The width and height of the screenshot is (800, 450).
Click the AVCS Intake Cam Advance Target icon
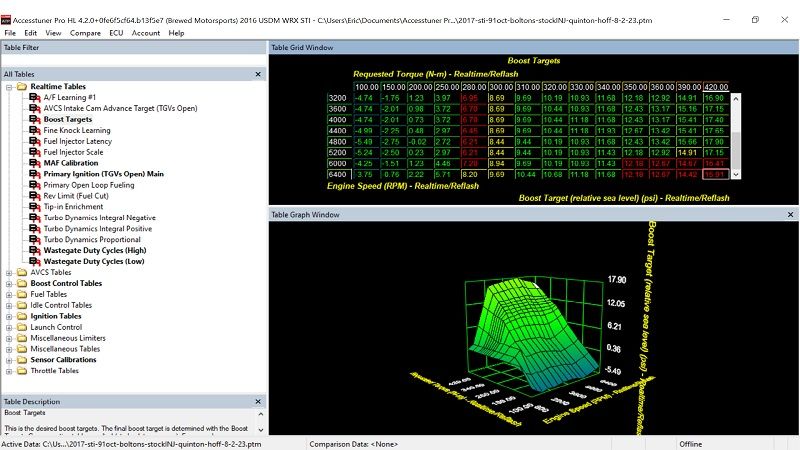(x=35, y=108)
